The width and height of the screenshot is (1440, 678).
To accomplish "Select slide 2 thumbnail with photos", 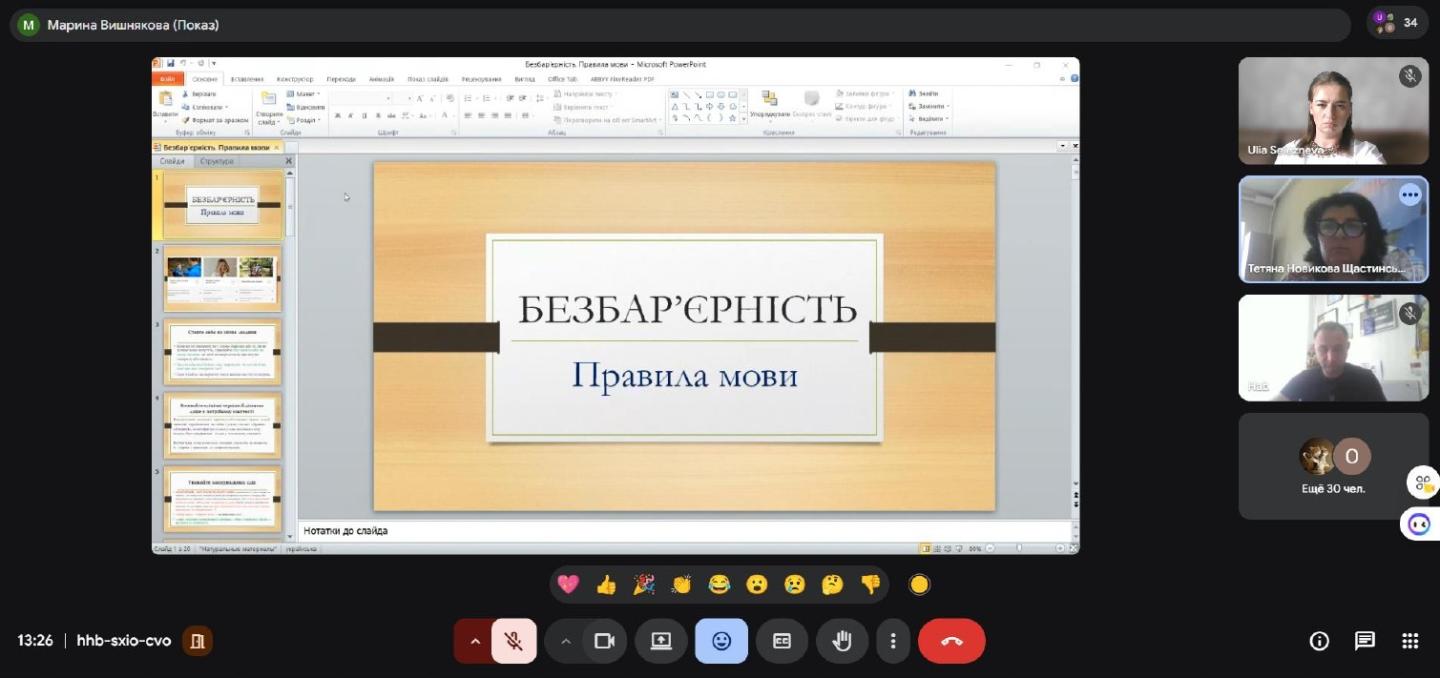I will pos(223,278).
